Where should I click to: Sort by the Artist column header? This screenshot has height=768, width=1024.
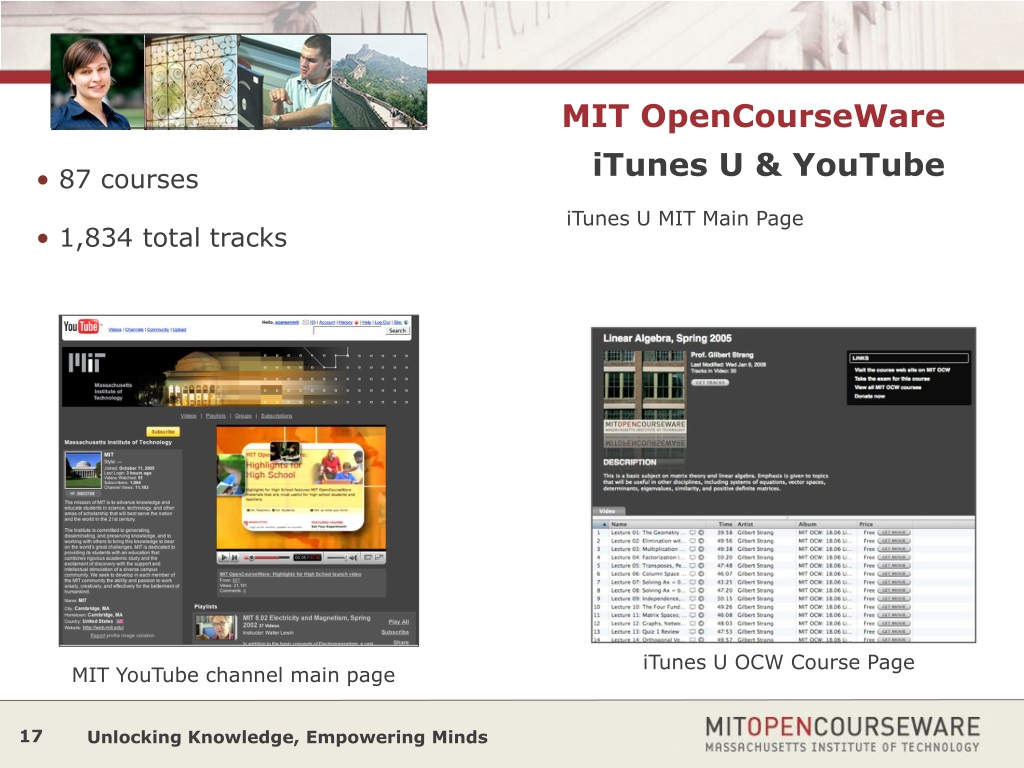click(x=765, y=524)
